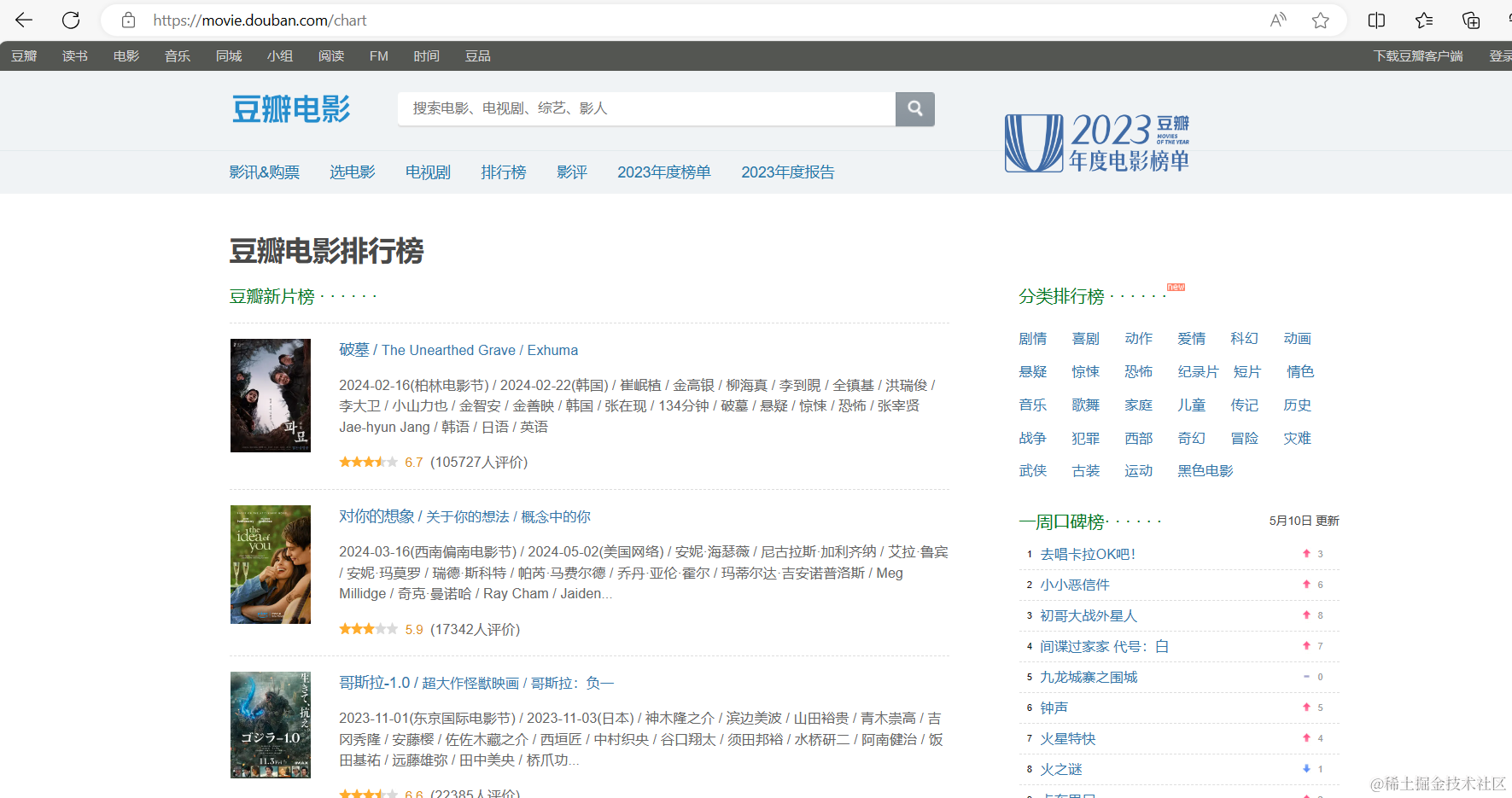1512x798 pixels.
Task: Click the browser back arrow
Action: (24, 20)
